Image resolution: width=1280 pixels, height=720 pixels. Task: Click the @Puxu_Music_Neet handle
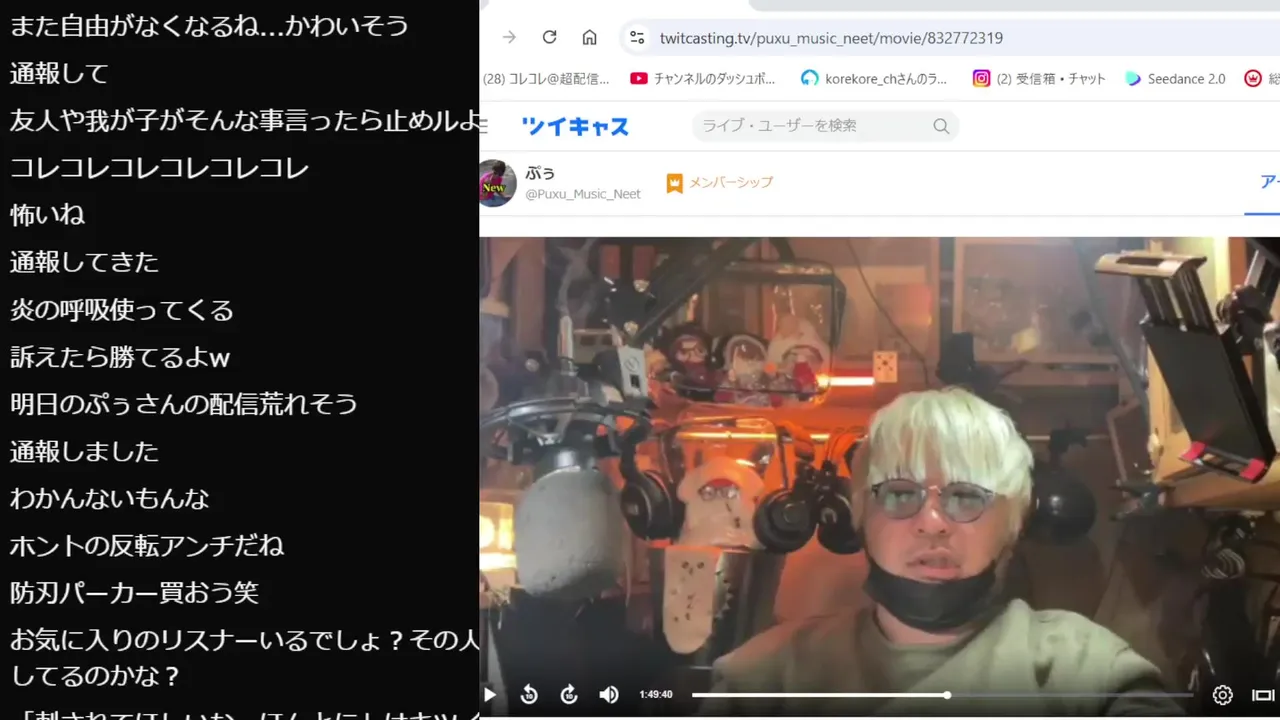point(583,194)
